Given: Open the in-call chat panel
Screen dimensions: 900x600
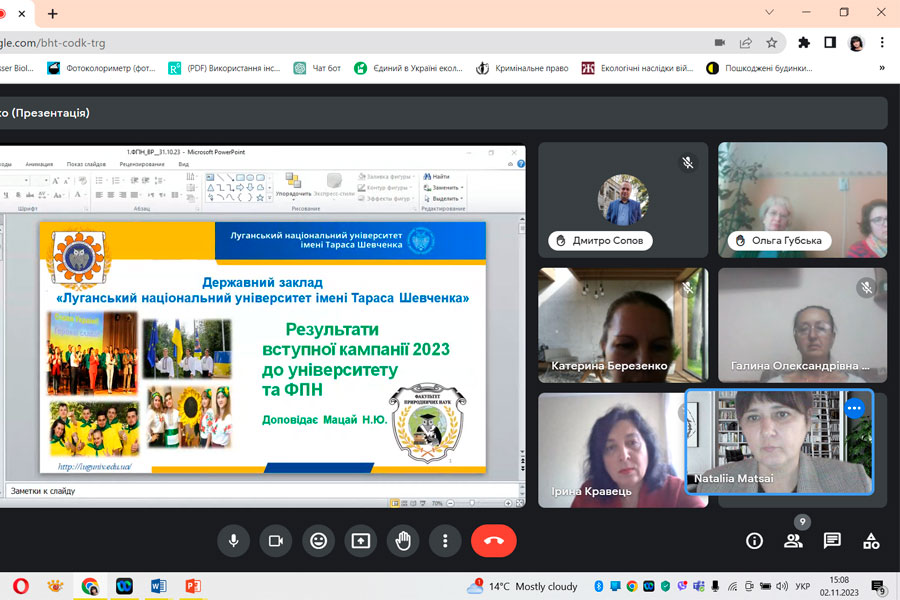Looking at the screenshot, I should point(832,541).
